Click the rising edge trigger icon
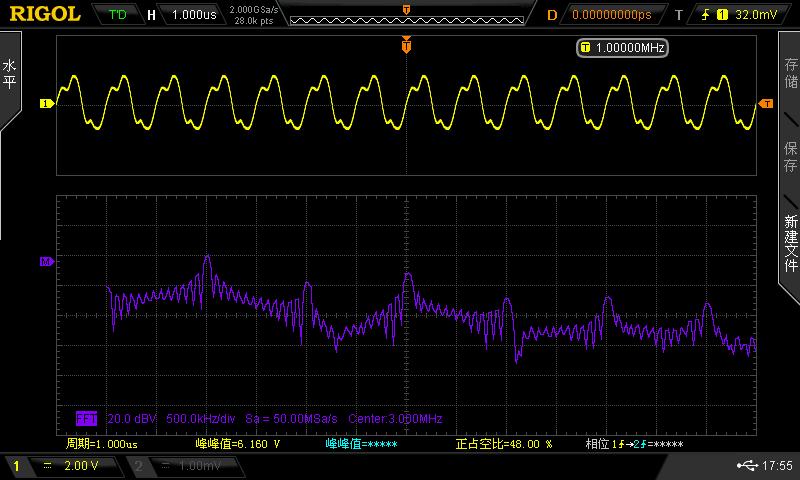Image resolution: width=800 pixels, height=480 pixels. tap(705, 15)
